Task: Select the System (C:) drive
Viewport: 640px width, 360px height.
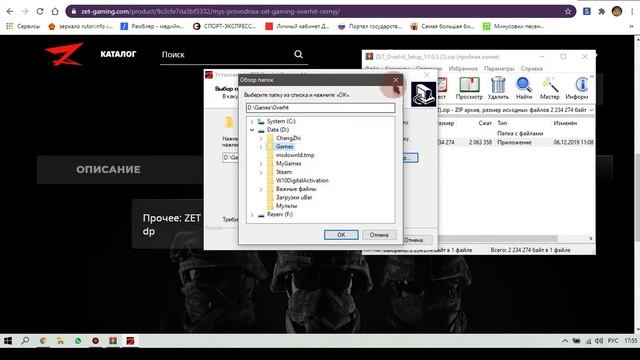Action: coord(281,121)
